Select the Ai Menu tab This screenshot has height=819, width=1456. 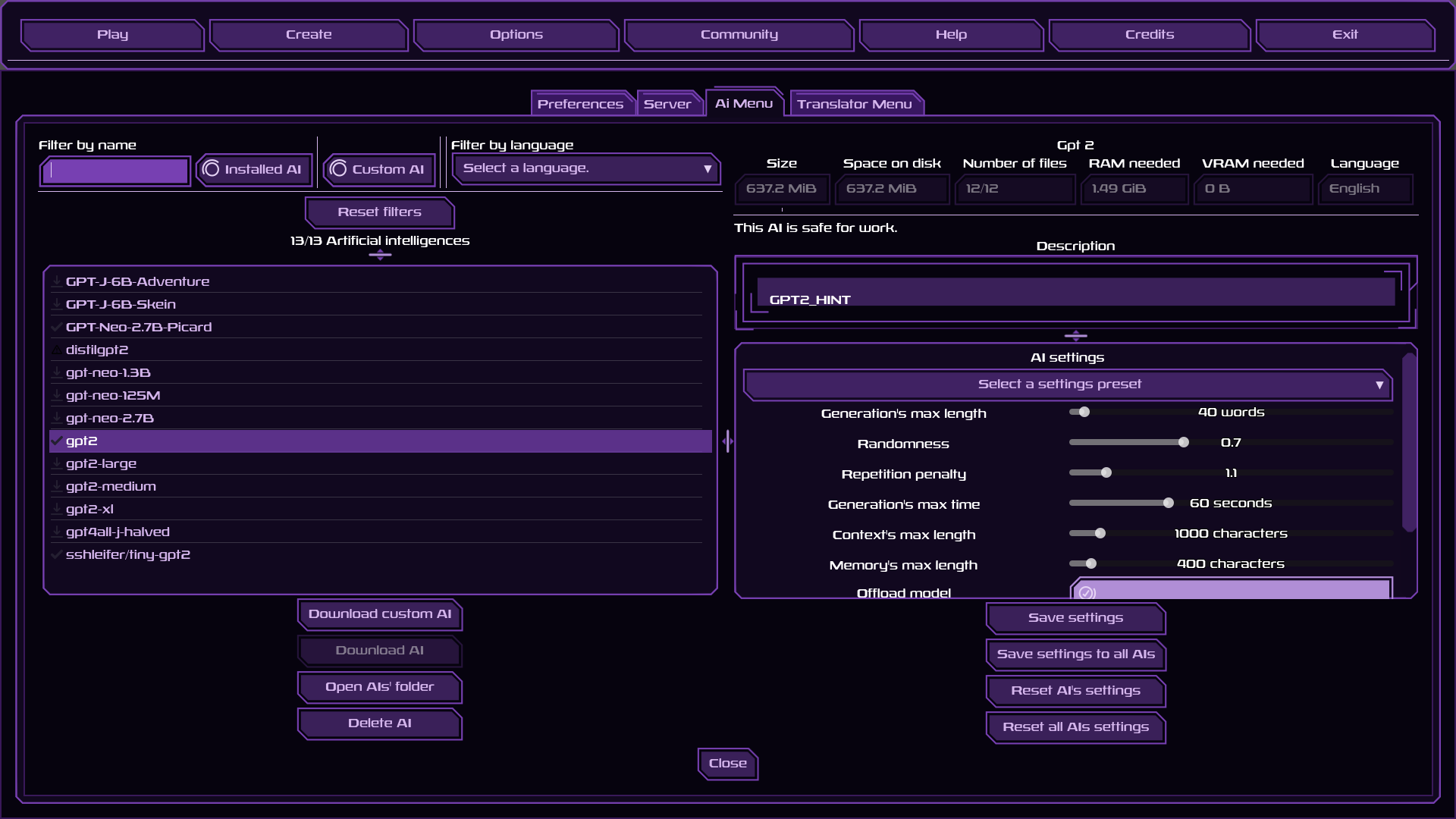(x=744, y=103)
